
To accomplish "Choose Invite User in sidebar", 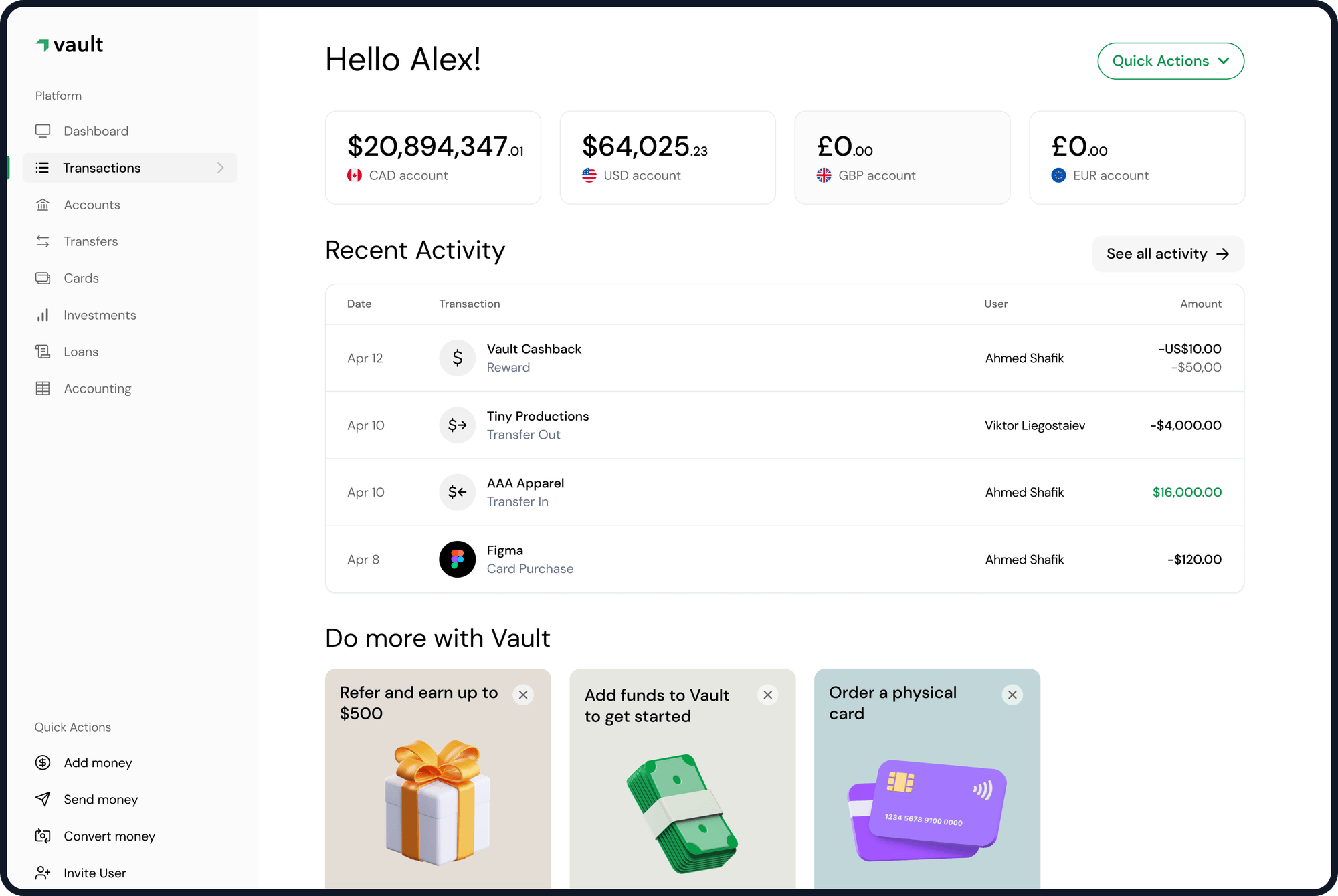I will click(94, 873).
